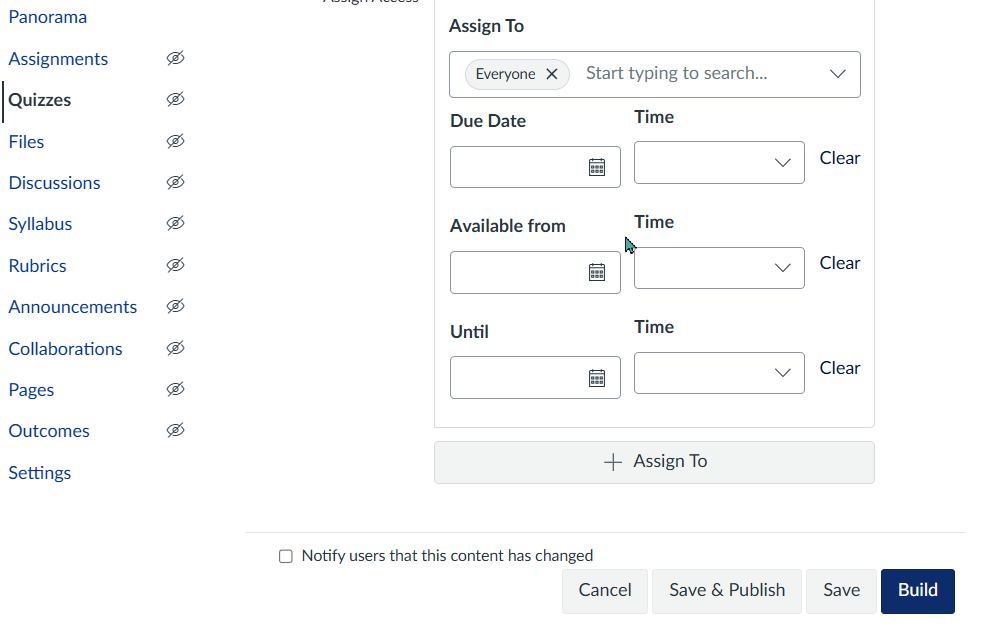
Task: Click the hidden-visibility eye icon beside Files
Action: [x=175, y=141]
